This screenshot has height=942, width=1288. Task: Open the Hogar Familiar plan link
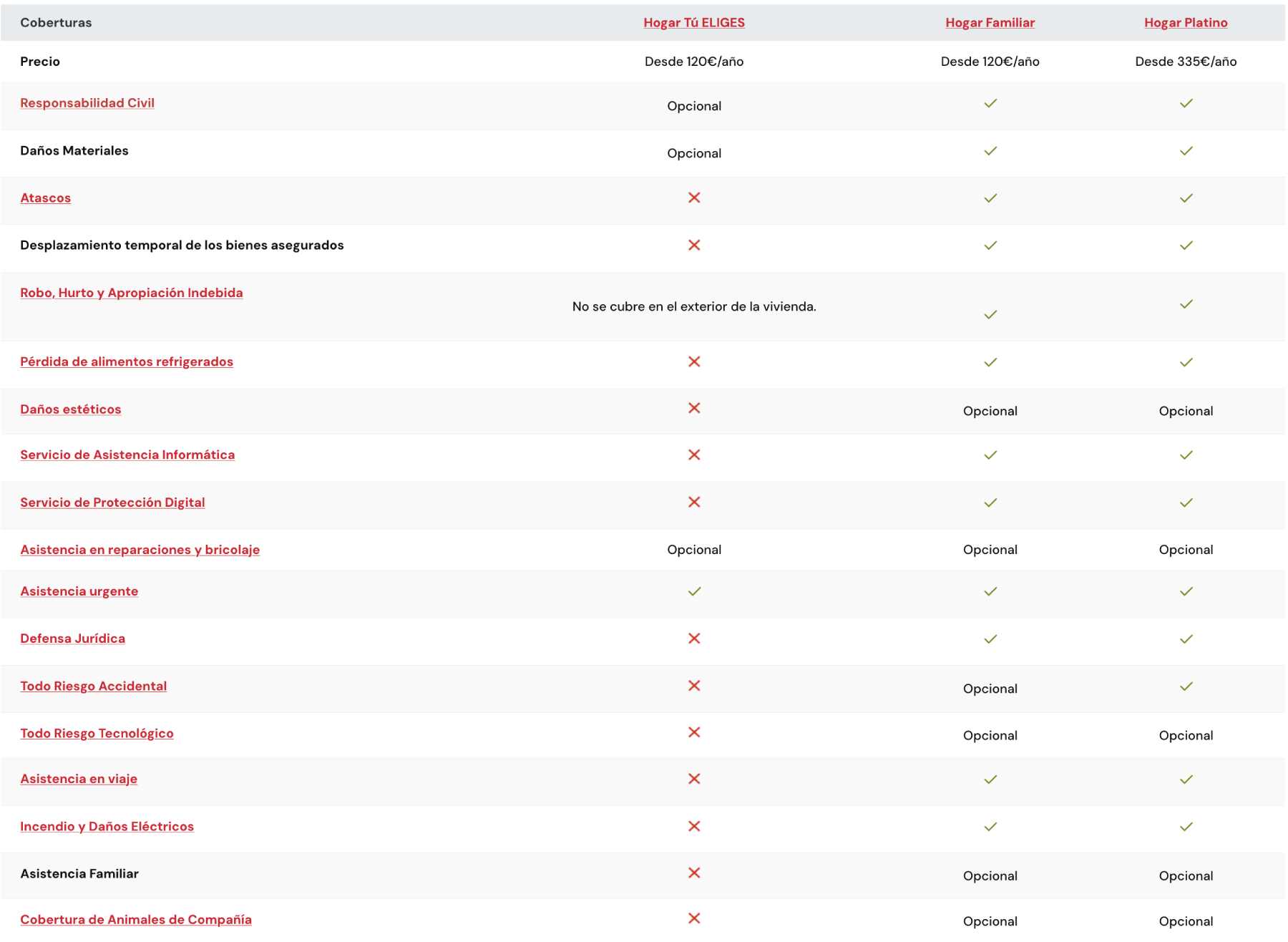point(990,22)
